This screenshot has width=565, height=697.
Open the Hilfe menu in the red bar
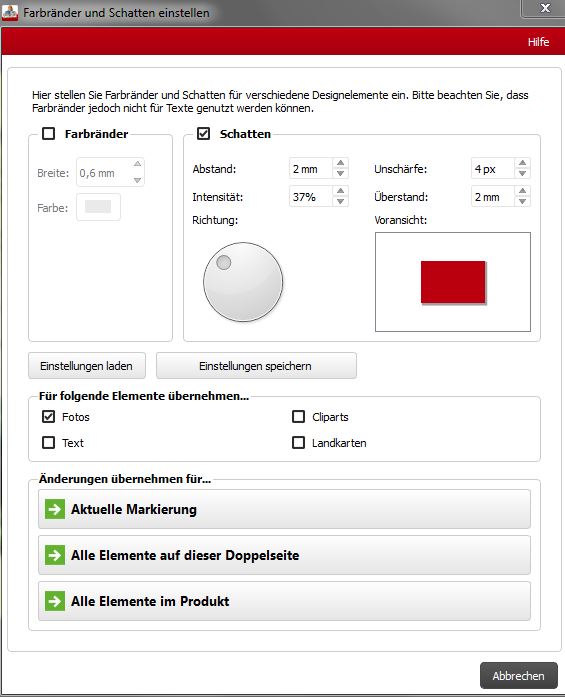(x=538, y=42)
